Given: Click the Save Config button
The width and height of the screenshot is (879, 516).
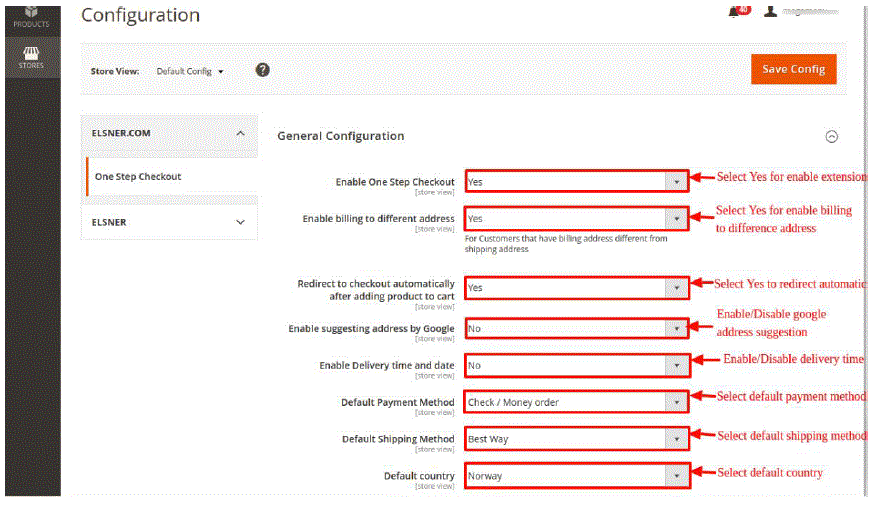Looking at the screenshot, I should click(x=793, y=69).
